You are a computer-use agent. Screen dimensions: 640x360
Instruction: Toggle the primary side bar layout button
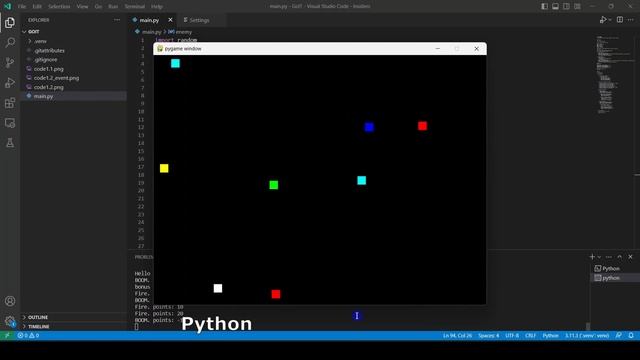coord(544,6)
